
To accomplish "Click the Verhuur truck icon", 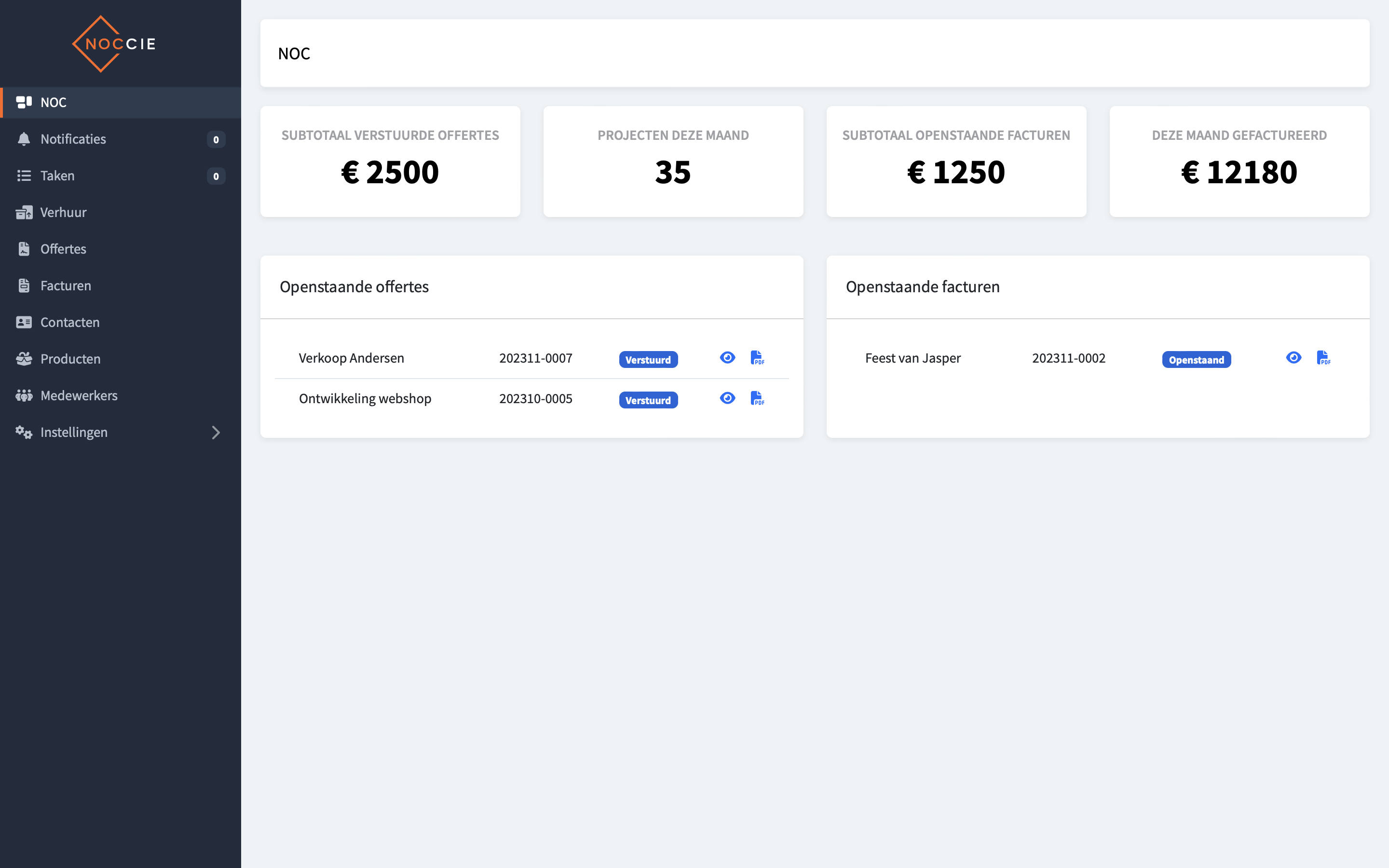I will click(24, 212).
